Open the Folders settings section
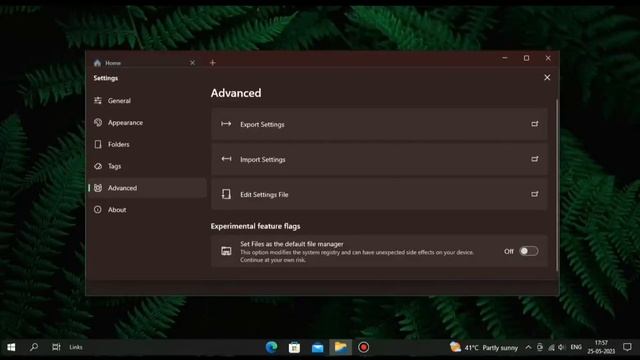This screenshot has height=360, width=640. pos(147,144)
